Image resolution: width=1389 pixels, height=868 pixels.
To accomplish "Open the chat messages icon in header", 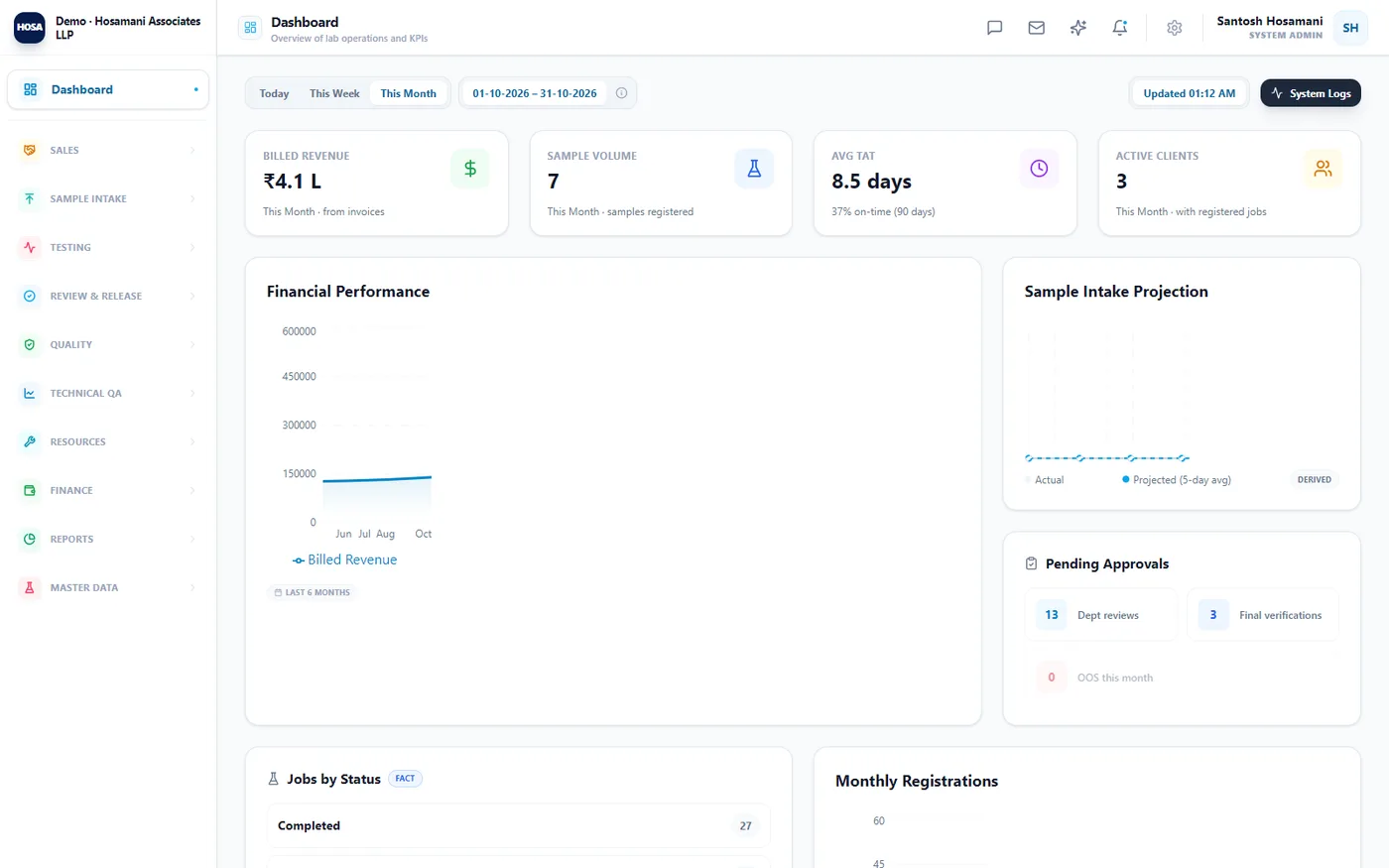I will (994, 28).
